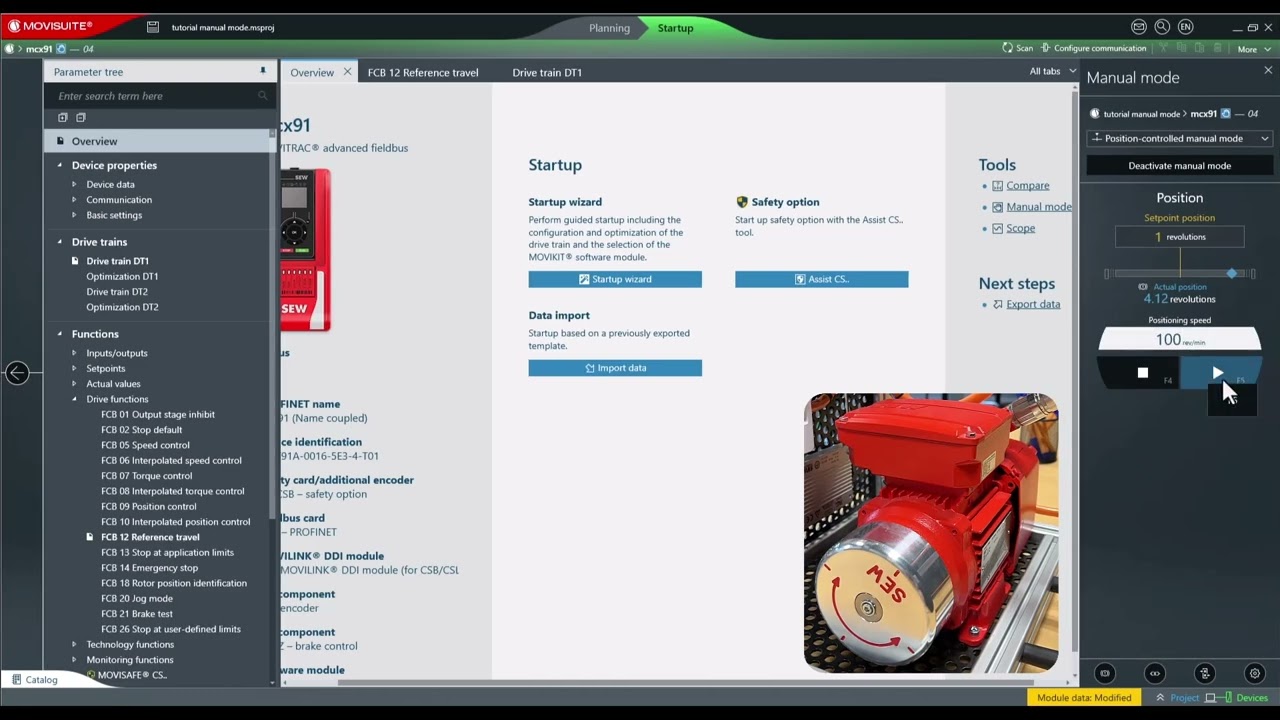Screen dimensions: 1280x720
Task: Open the All tabs dropdown
Action: point(1053,71)
